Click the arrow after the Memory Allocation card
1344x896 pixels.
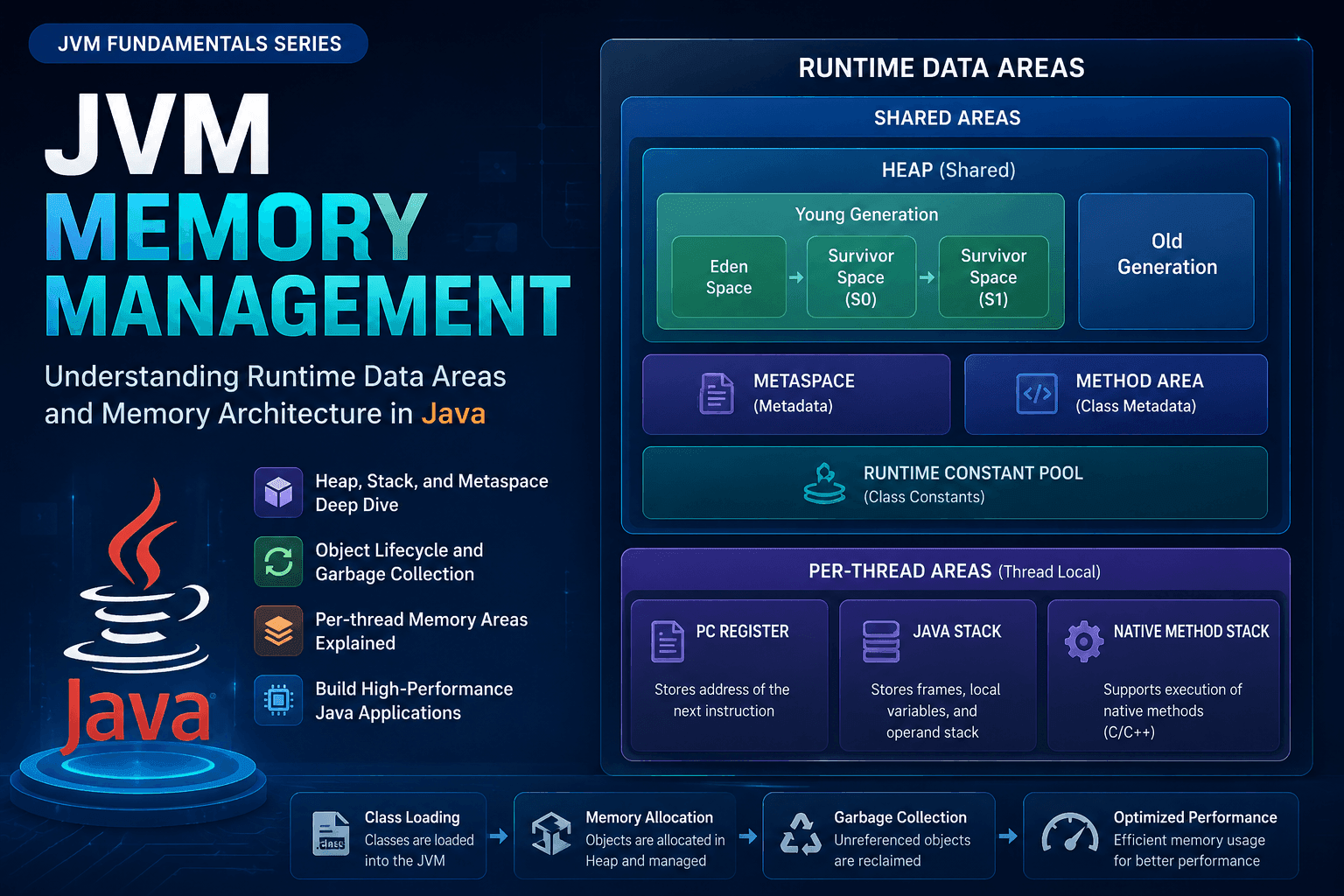point(748,836)
